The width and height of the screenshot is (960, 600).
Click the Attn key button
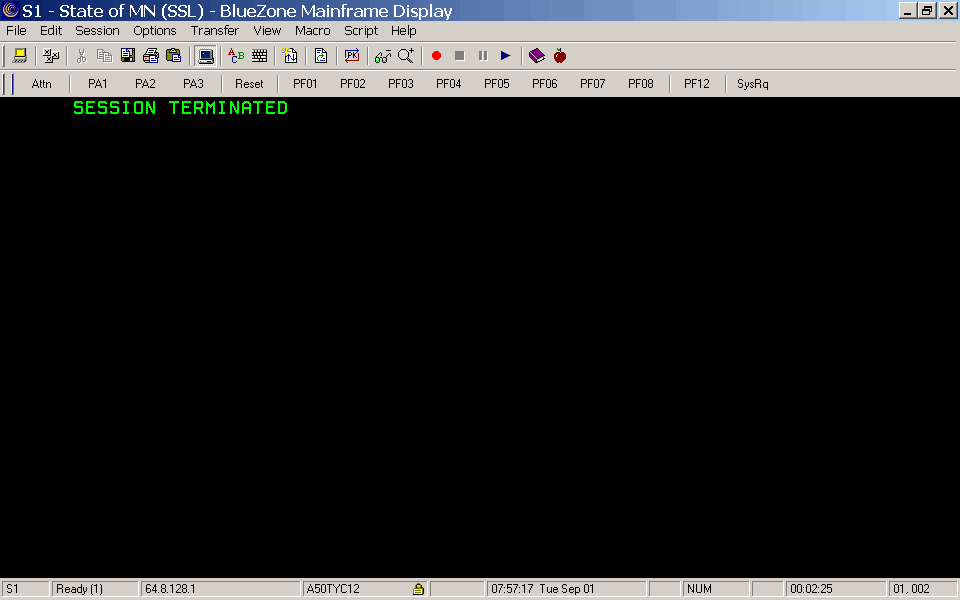click(42, 84)
